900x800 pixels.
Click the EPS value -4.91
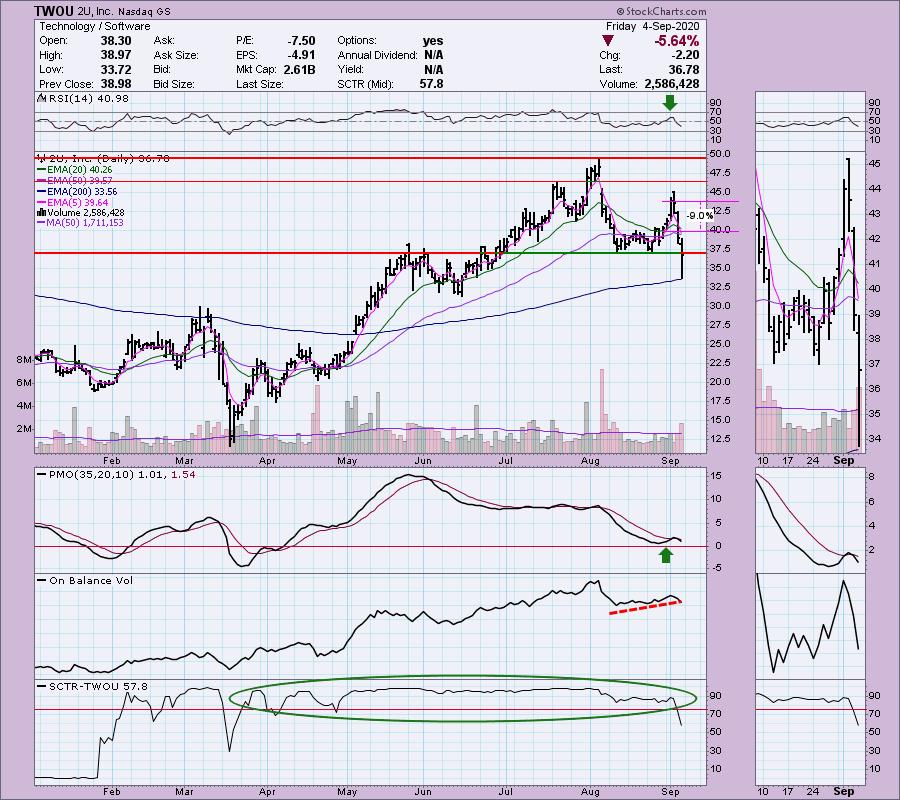tap(302, 55)
